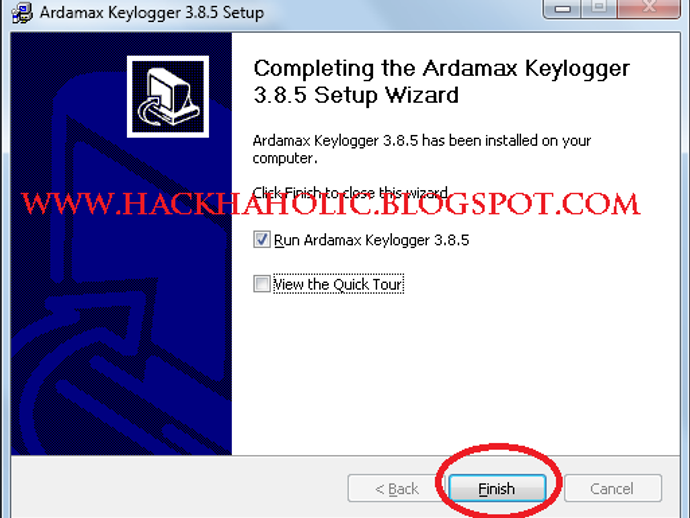Click the Cancel button

pos(613,489)
